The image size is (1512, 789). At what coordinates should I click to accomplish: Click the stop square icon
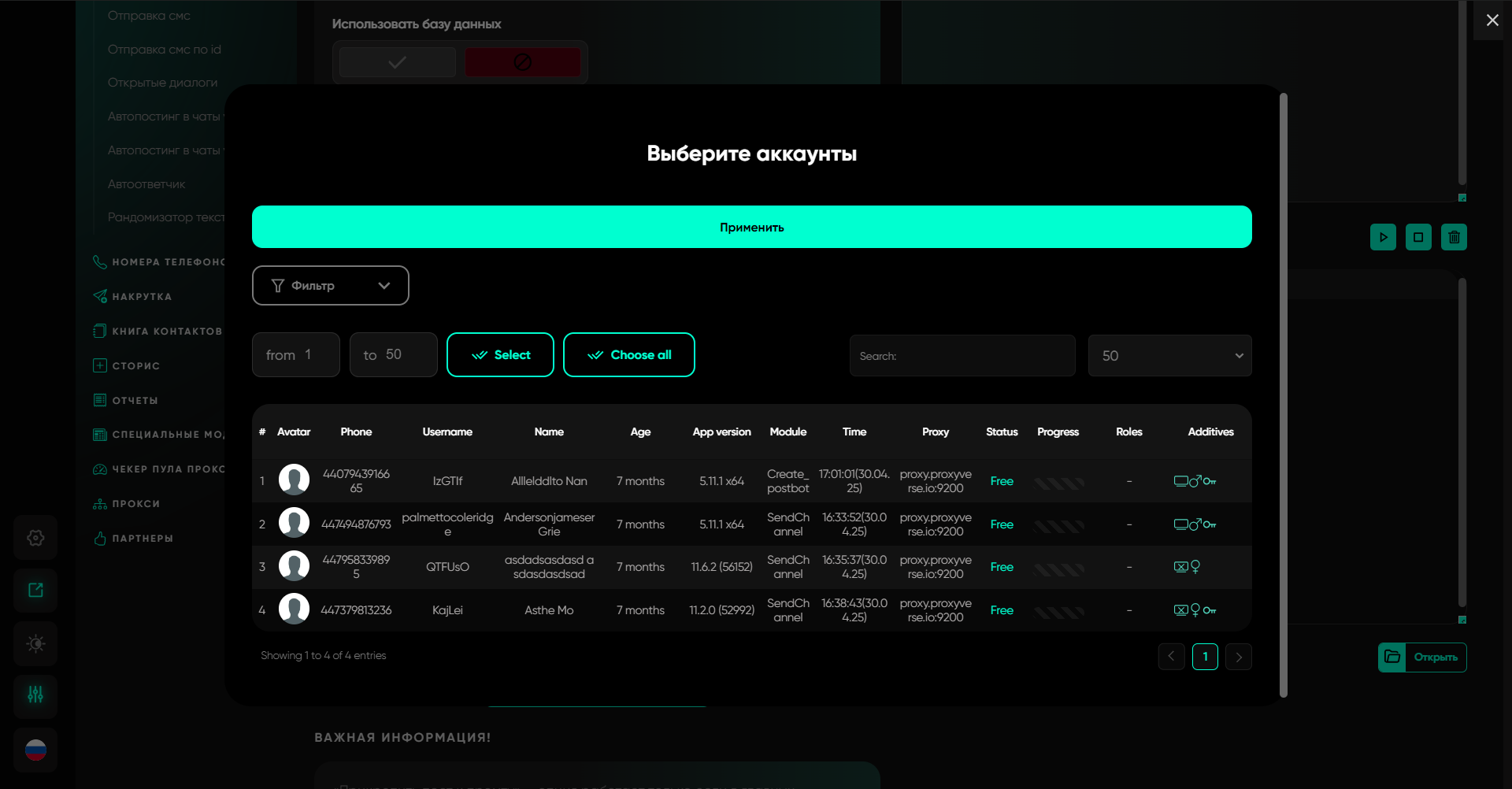[1418, 237]
